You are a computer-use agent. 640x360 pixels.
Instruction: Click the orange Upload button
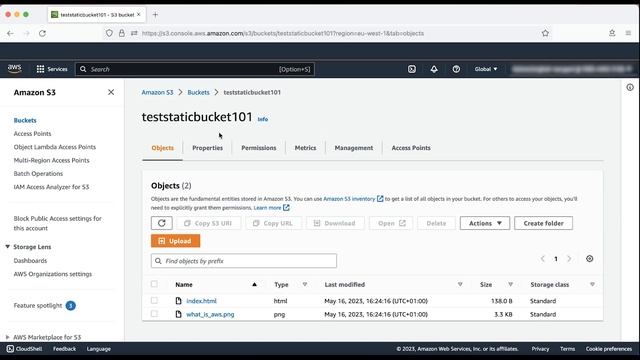[x=176, y=241]
